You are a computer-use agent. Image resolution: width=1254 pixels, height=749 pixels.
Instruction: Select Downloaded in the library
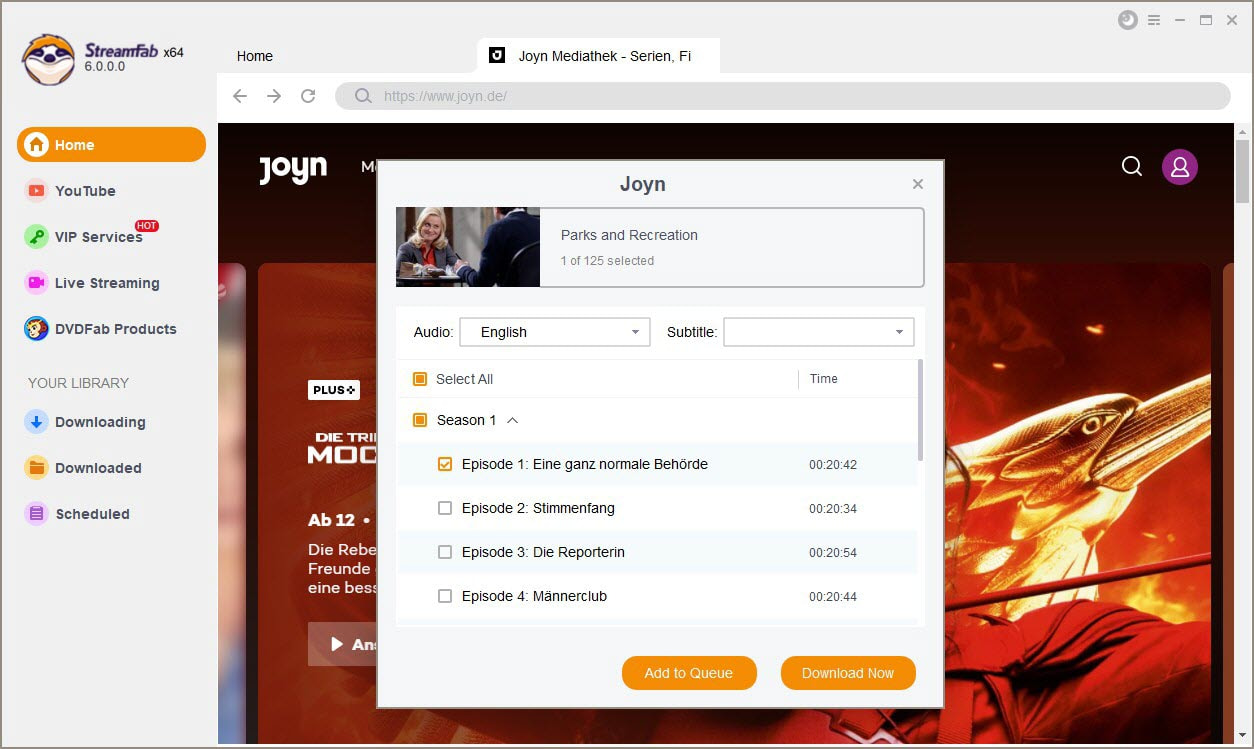click(x=98, y=468)
